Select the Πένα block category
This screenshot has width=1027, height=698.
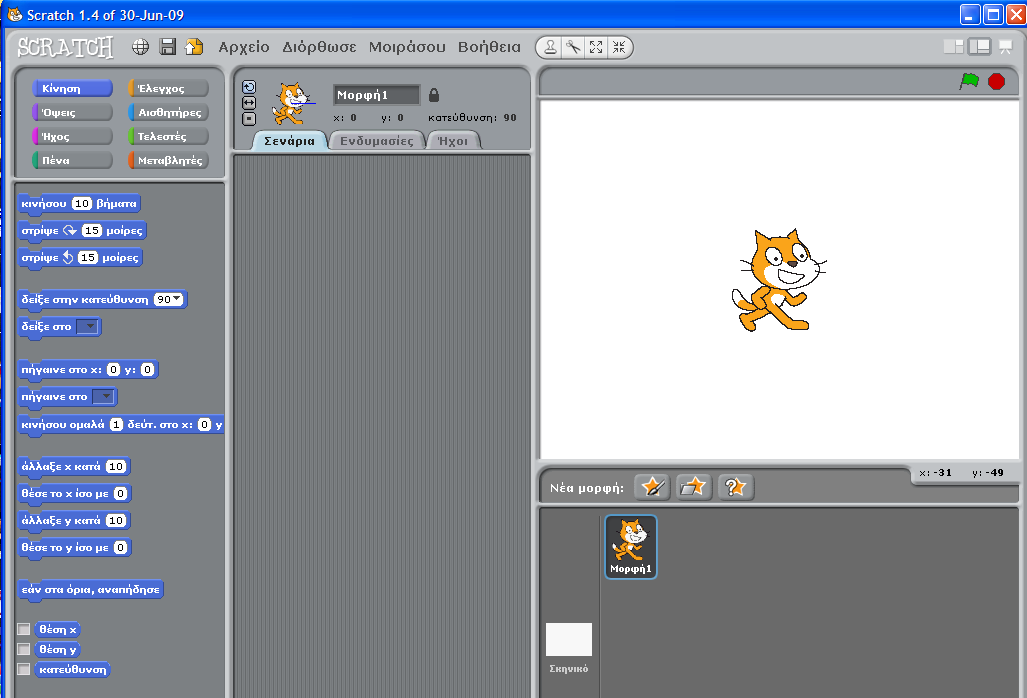coord(72,160)
